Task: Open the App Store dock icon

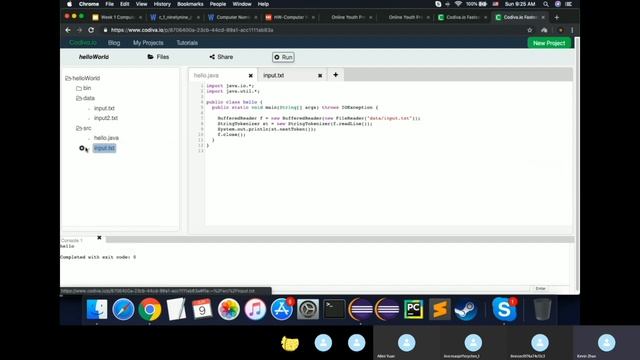Action: pyautogui.click(x=282, y=309)
